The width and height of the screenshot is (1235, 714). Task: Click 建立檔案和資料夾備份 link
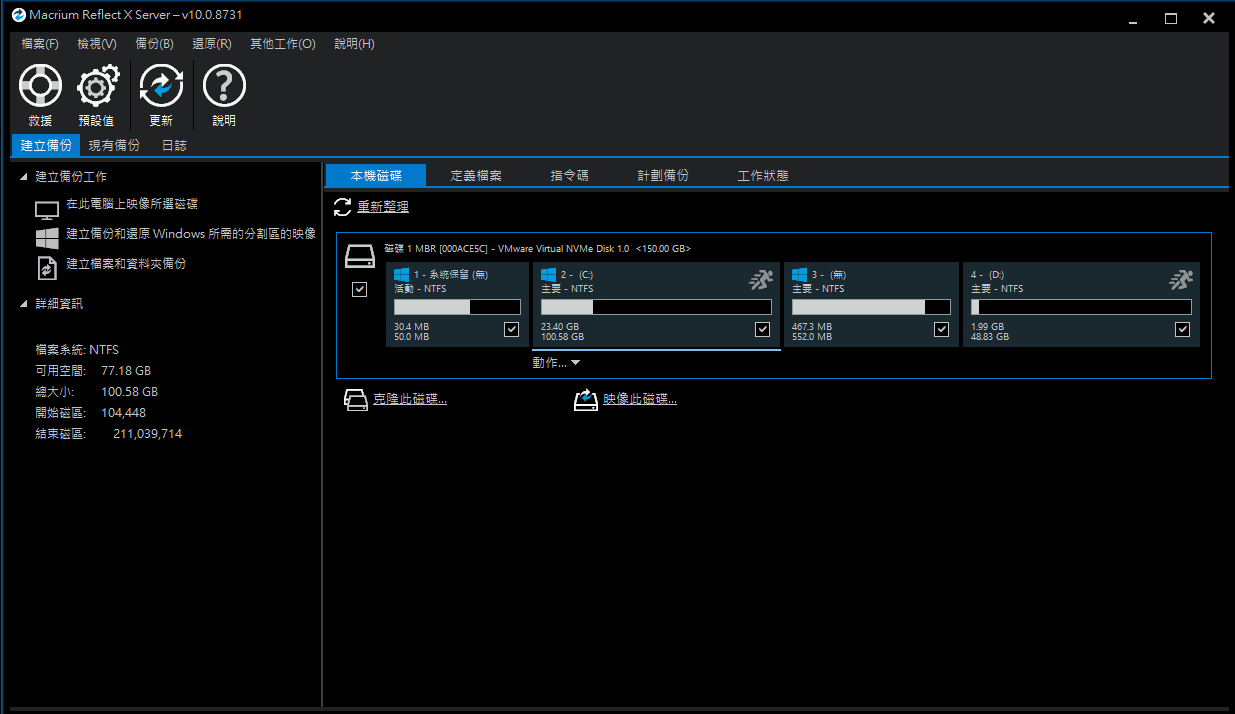point(126,264)
